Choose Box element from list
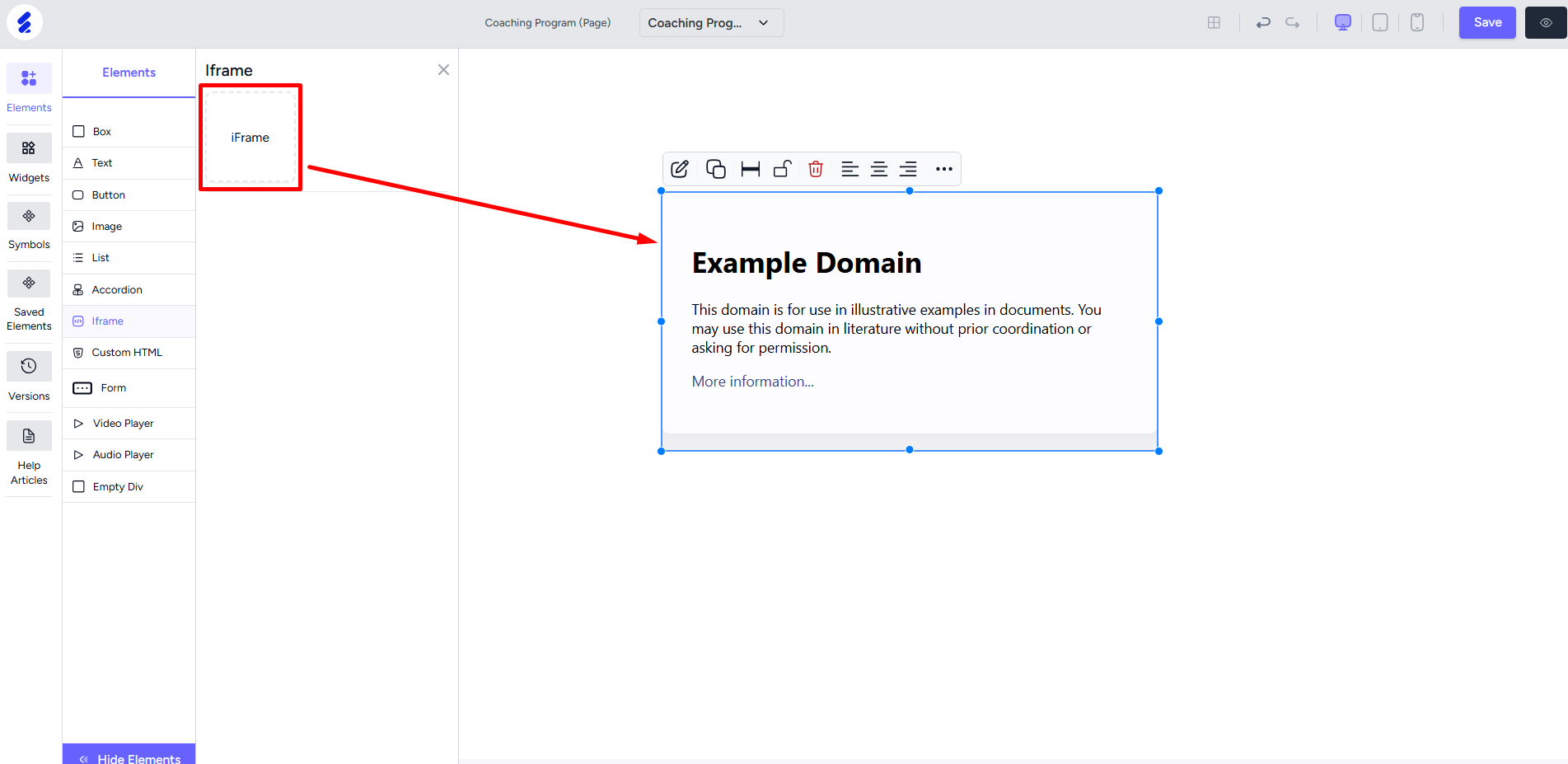The width and height of the screenshot is (1568, 764). pos(129,132)
